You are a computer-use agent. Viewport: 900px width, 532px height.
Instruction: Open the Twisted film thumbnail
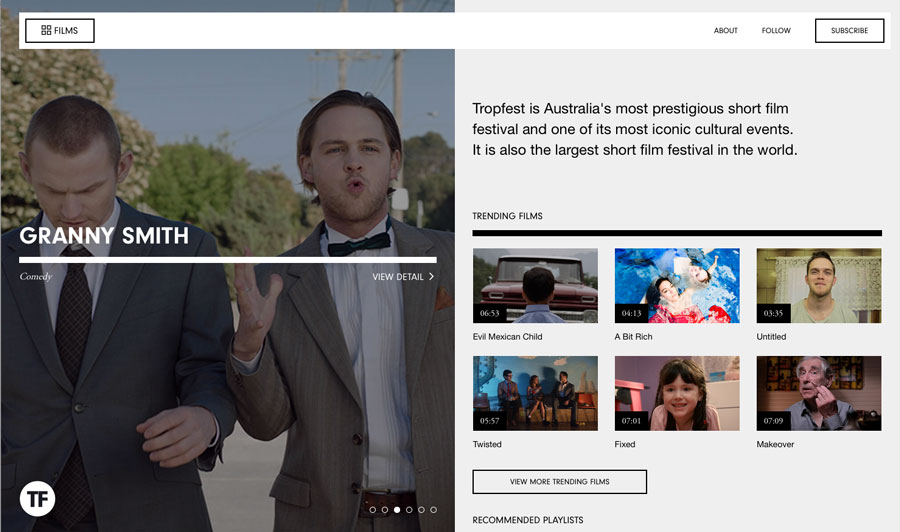tap(536, 393)
